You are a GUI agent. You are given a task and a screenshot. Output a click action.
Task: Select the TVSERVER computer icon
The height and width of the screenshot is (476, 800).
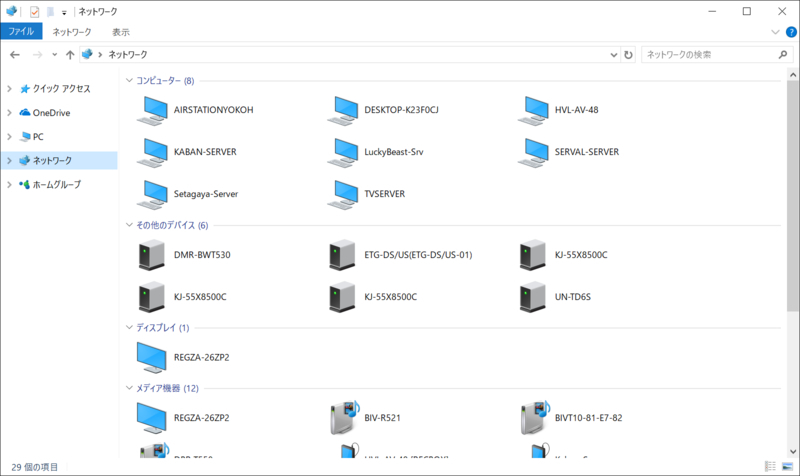342,194
